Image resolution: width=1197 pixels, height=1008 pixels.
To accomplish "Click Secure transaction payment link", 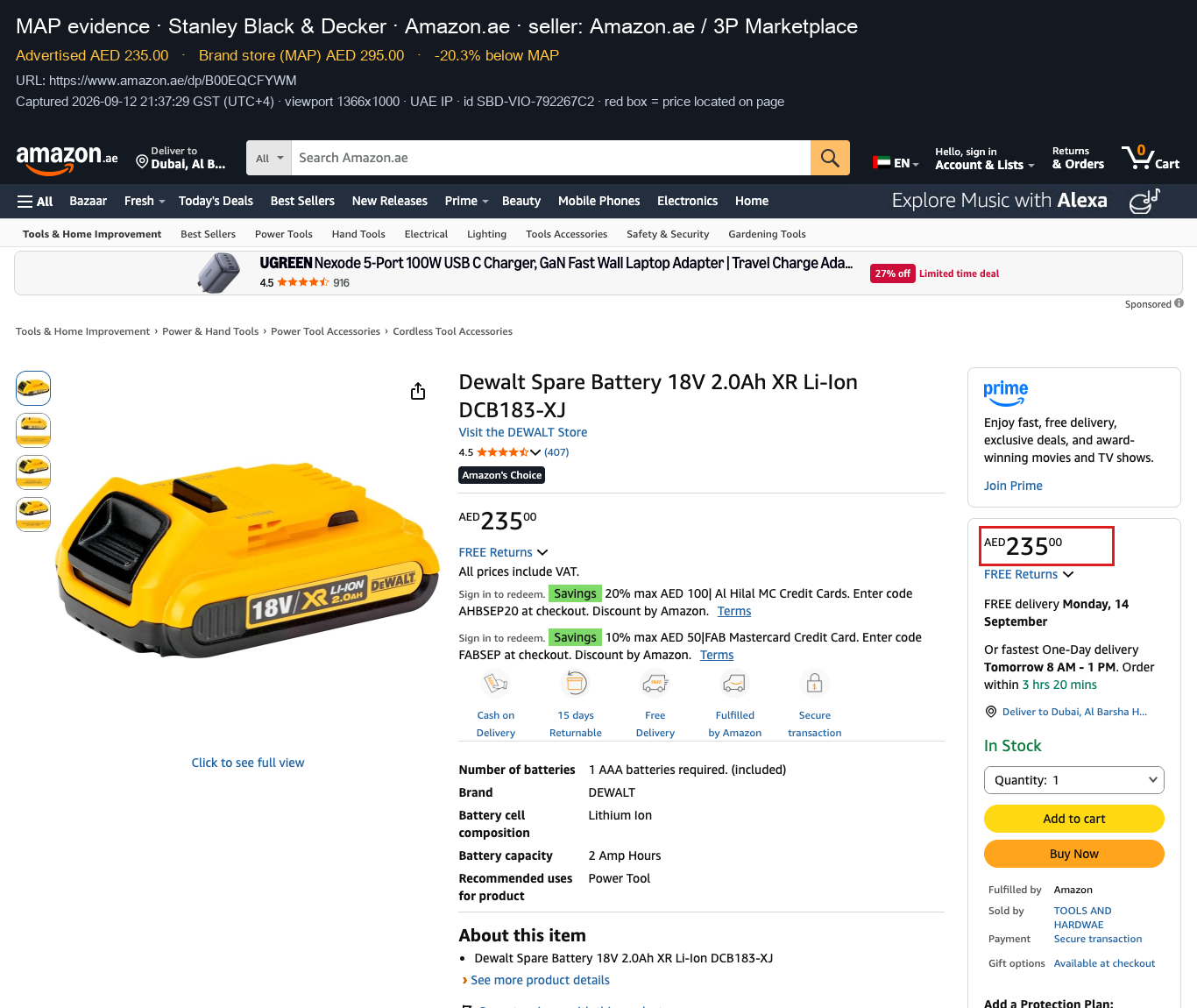I will click(1098, 939).
